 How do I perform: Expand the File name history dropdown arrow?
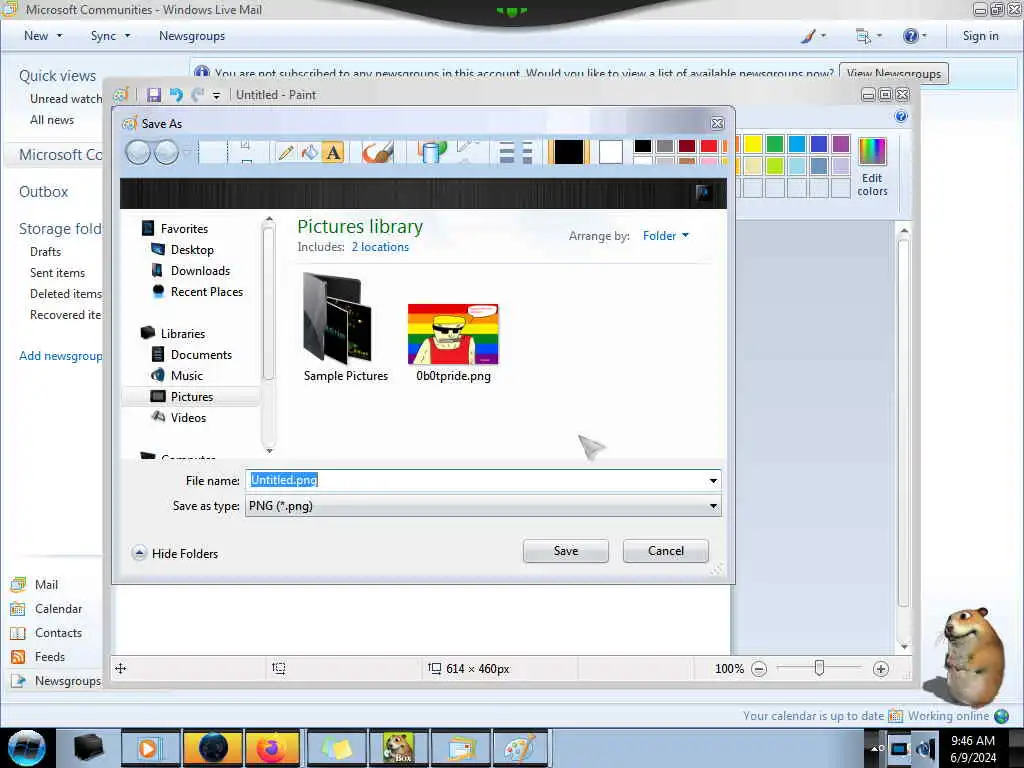click(x=713, y=481)
